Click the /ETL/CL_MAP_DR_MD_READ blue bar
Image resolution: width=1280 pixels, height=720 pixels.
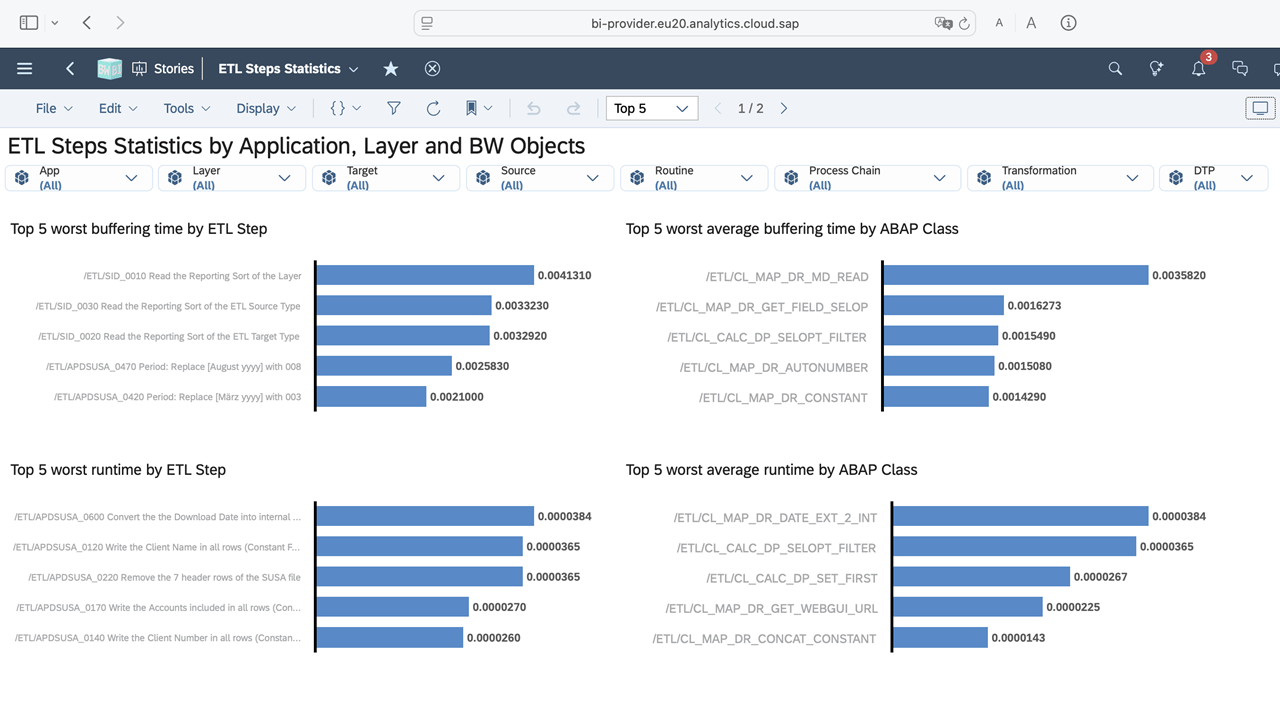point(1014,275)
